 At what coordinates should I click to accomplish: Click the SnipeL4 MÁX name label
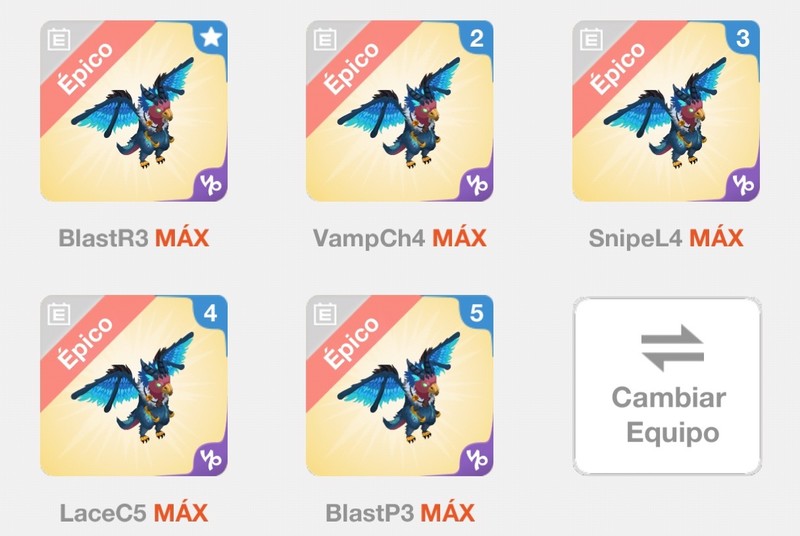coord(666,238)
